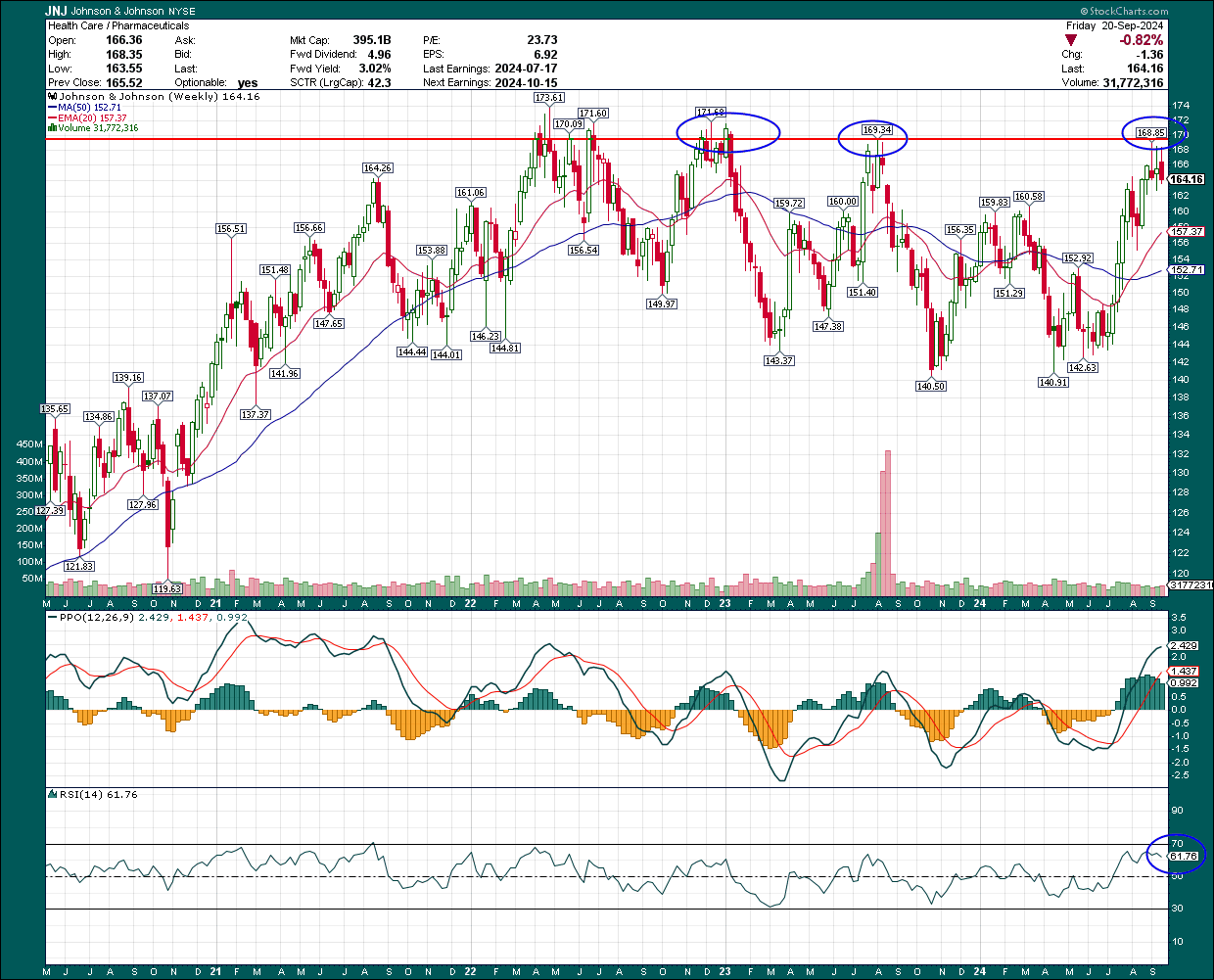Click the red down-triangle change indicator
The width and height of the screenshot is (1214, 980).
(x=1071, y=40)
